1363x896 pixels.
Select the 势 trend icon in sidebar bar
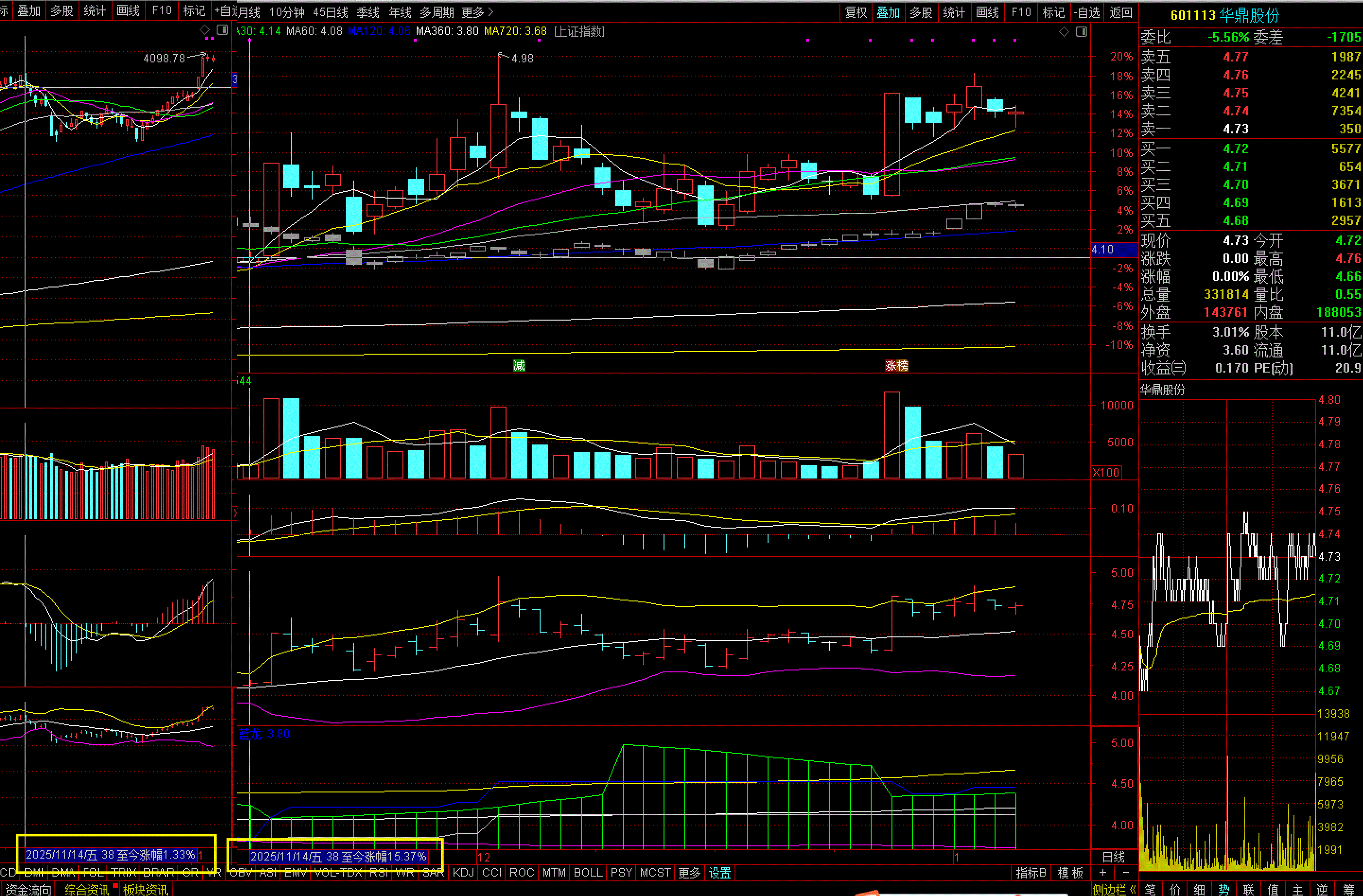coord(1224,889)
